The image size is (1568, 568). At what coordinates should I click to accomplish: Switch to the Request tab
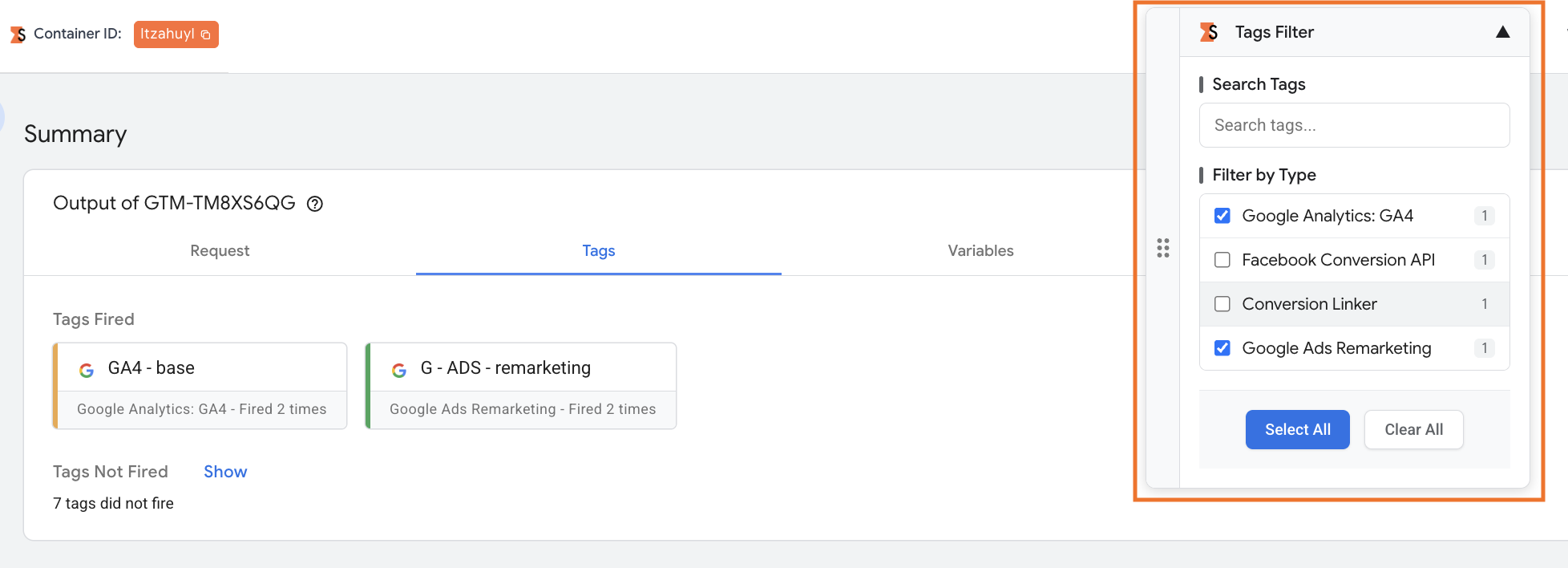click(220, 251)
